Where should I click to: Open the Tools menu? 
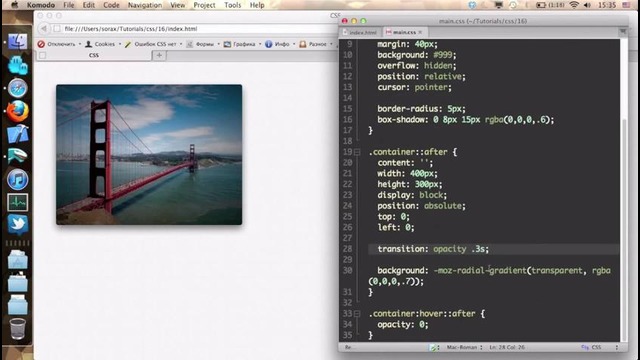pyautogui.click(x=233, y=5)
